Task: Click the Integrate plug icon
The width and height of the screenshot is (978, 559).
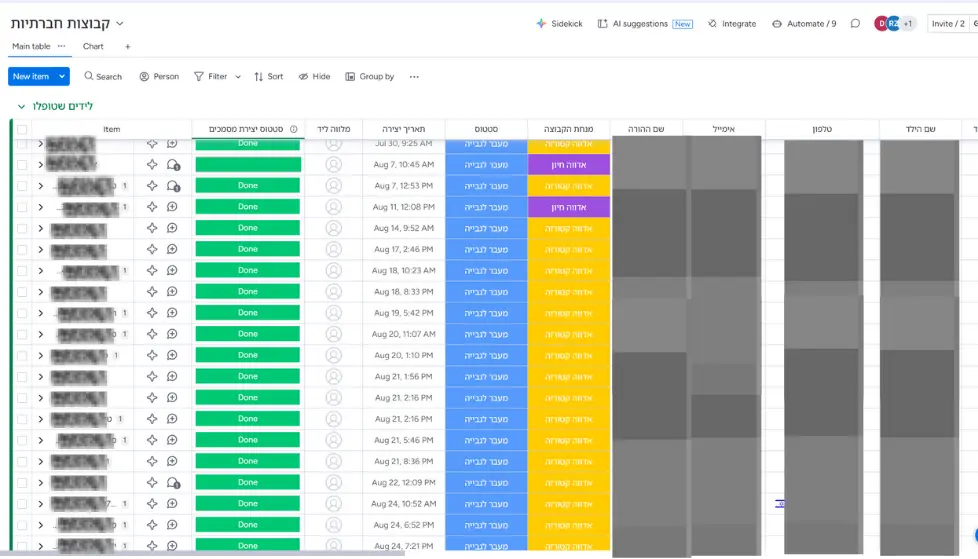Action: 712,24
